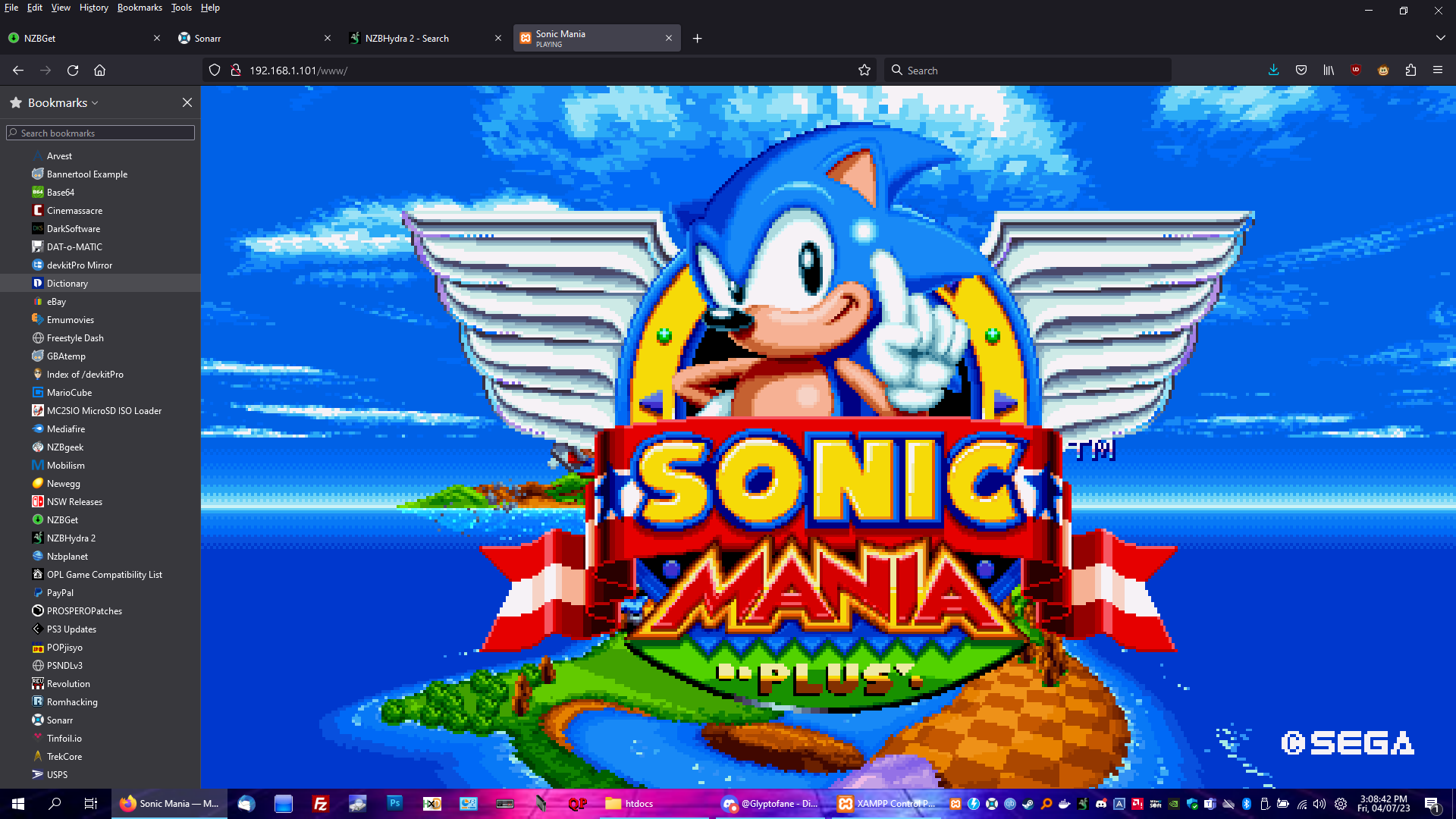Screen dimensions: 1456x819
Task: Switch to the NZBHydra 2 - Search tab
Action: tap(425, 39)
